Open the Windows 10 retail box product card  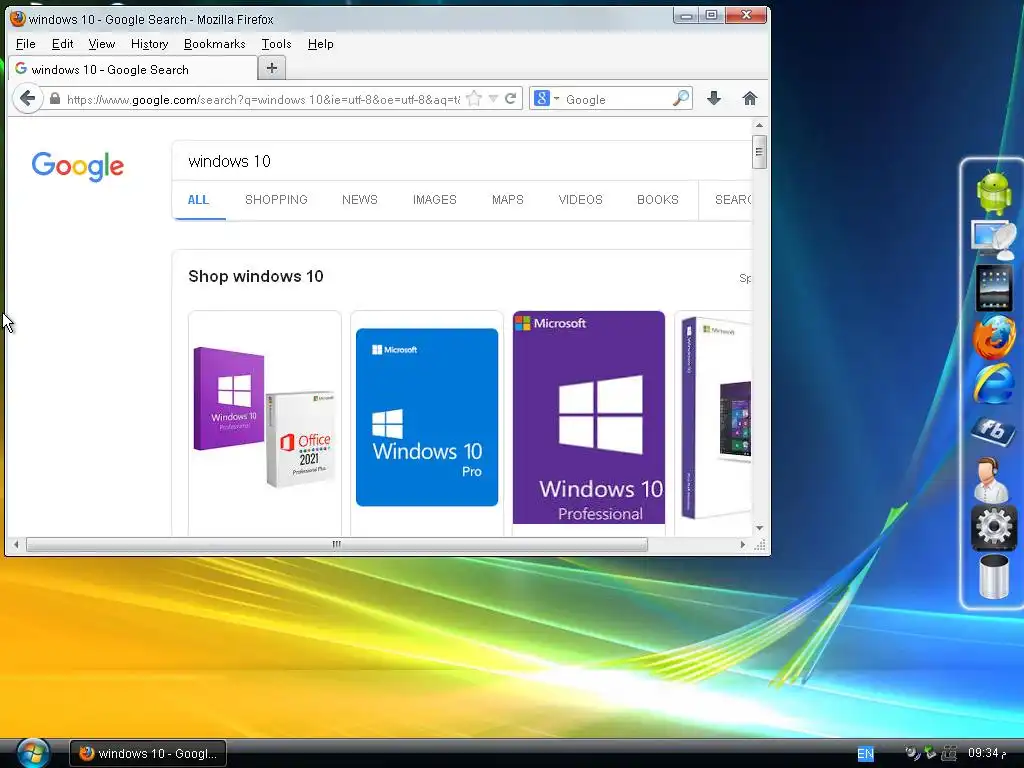[x=713, y=423]
